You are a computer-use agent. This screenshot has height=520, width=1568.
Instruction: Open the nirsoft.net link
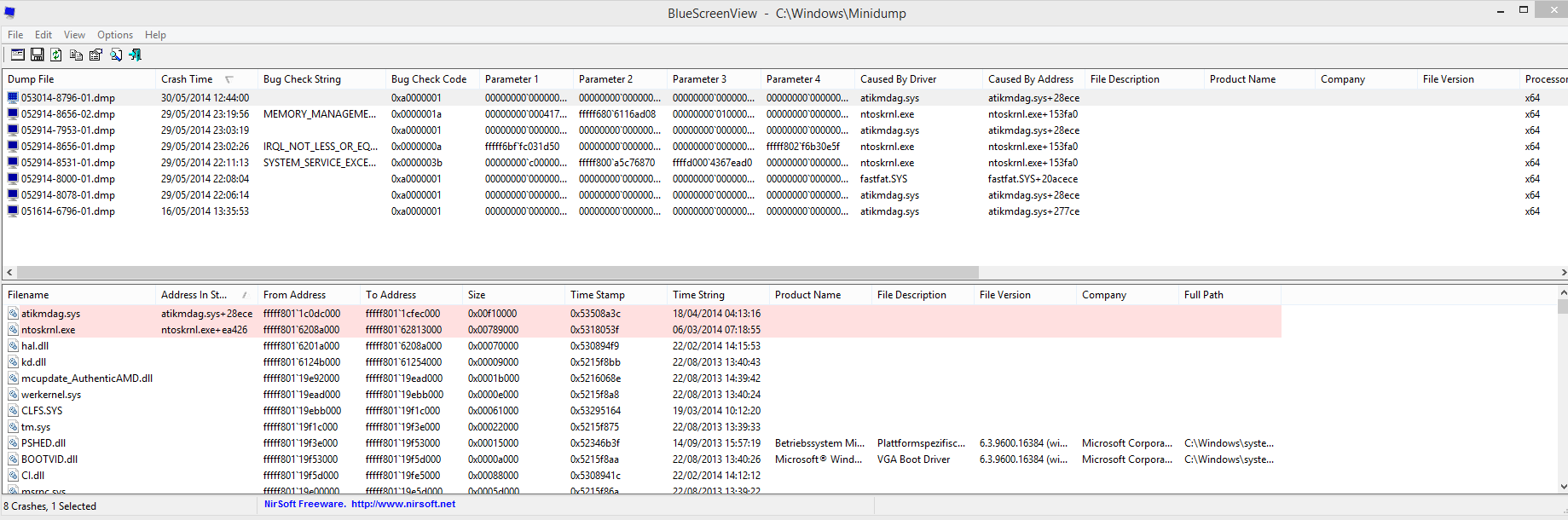pyautogui.click(x=403, y=504)
